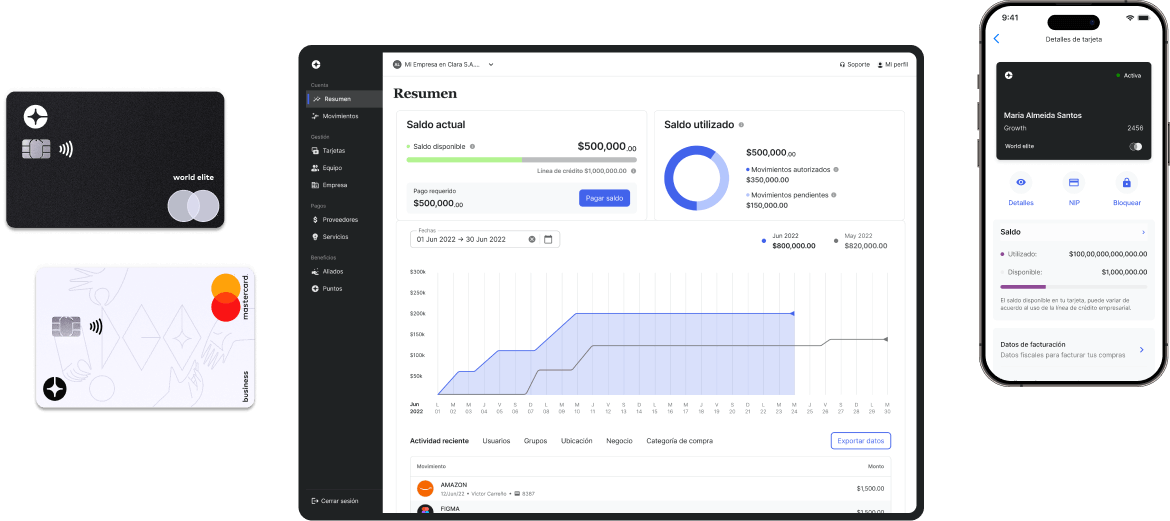Click the calendar icon in Fechas field

click(548, 239)
